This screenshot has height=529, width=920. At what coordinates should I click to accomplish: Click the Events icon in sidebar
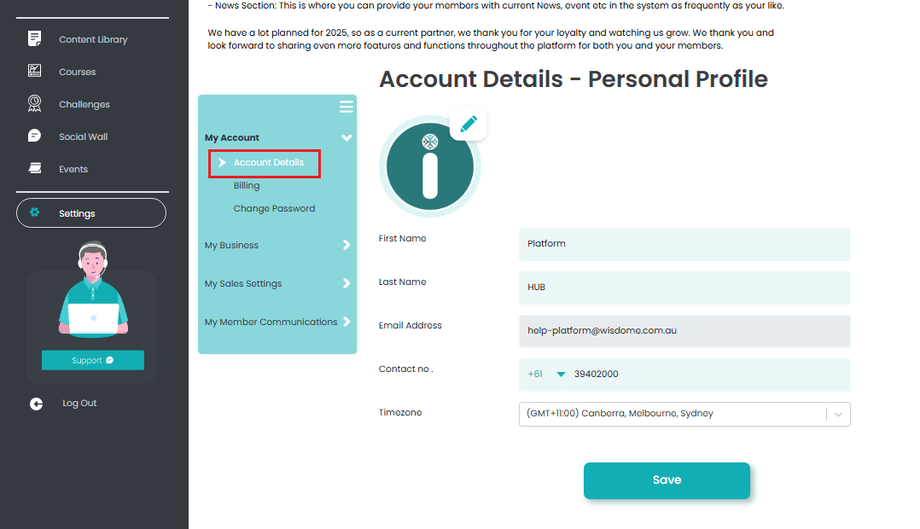(x=35, y=168)
